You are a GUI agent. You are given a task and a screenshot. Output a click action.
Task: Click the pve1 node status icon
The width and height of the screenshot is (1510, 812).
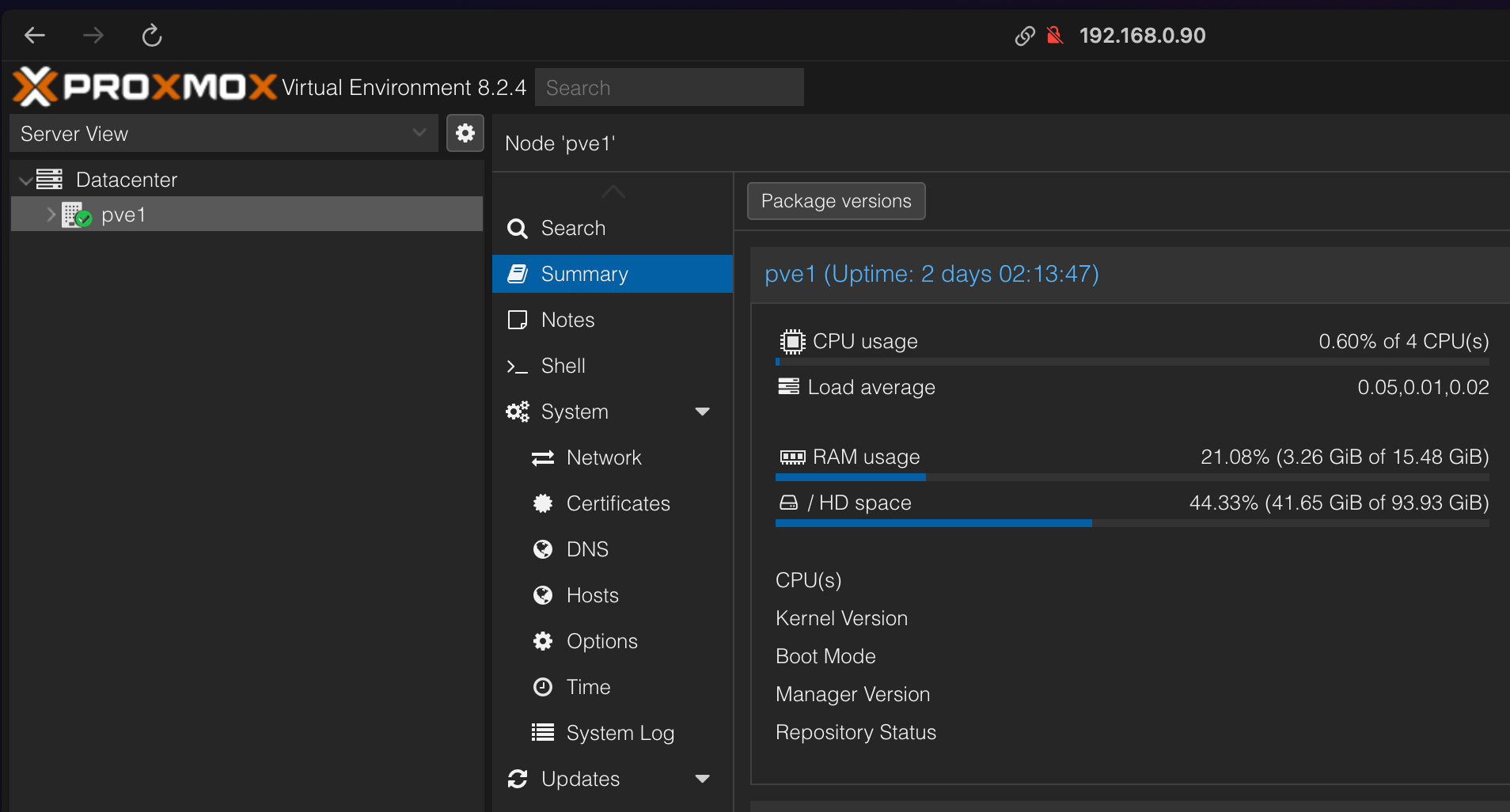tap(77, 214)
